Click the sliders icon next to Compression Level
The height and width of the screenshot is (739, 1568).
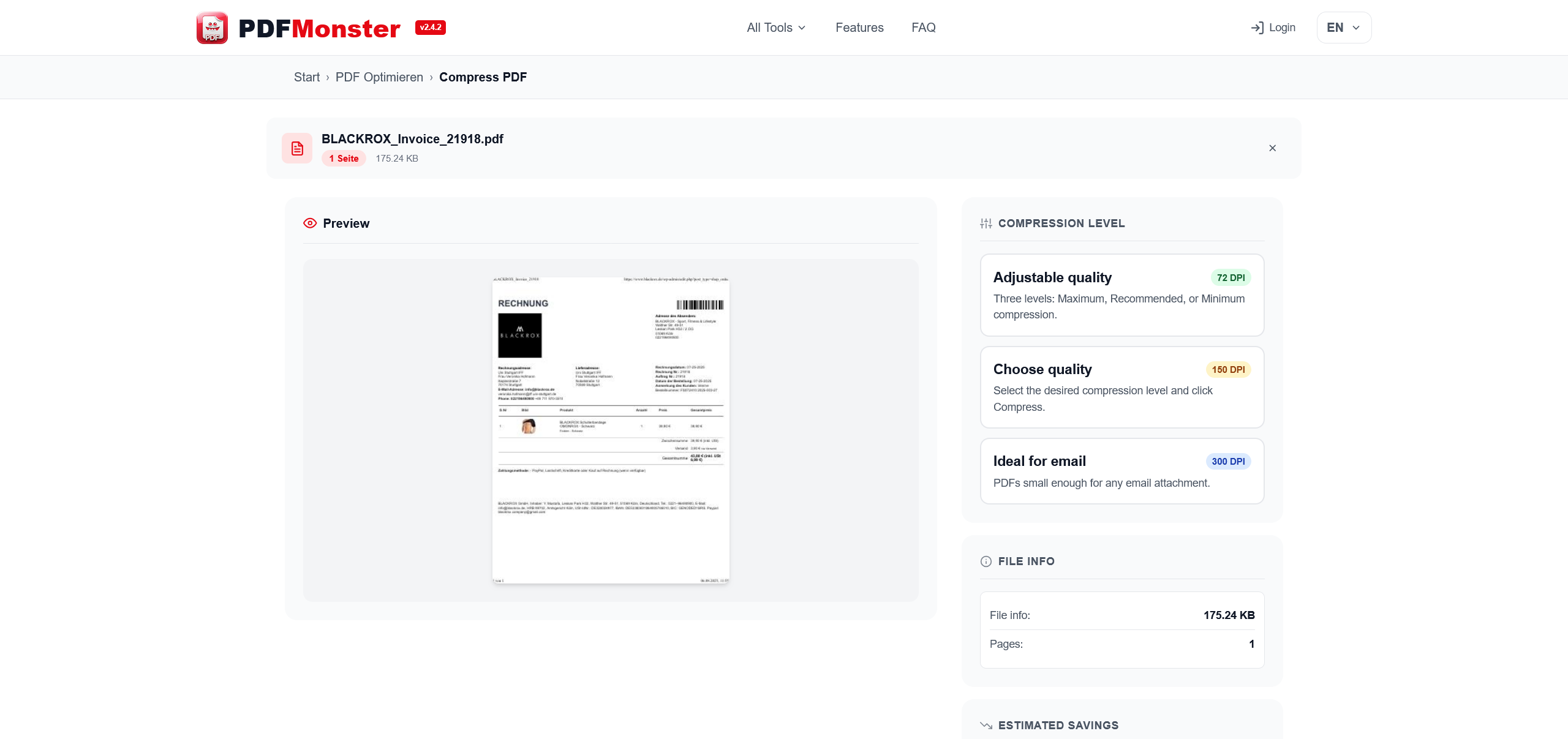coord(986,223)
